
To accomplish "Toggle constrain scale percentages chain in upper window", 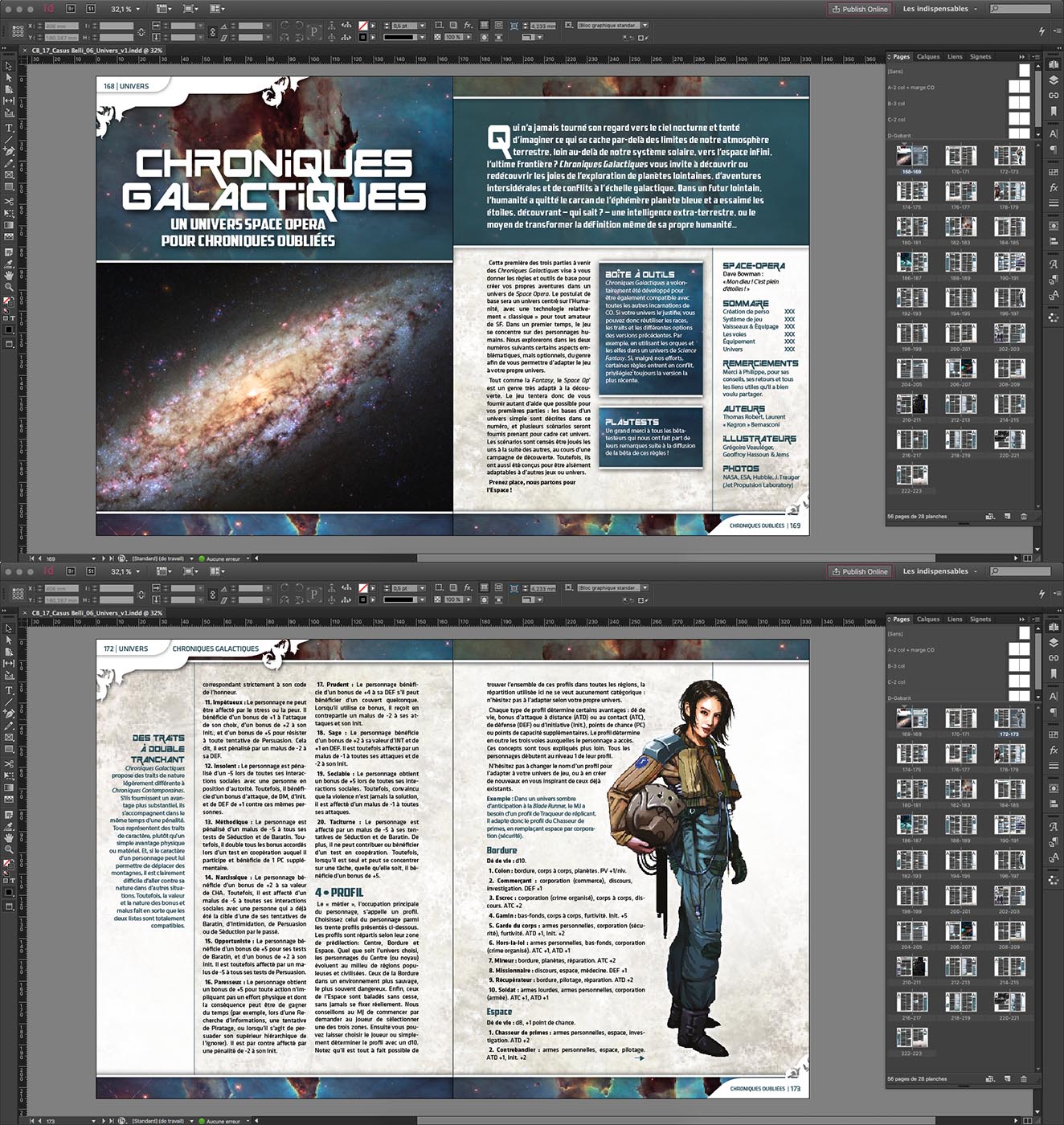I will point(212,31).
